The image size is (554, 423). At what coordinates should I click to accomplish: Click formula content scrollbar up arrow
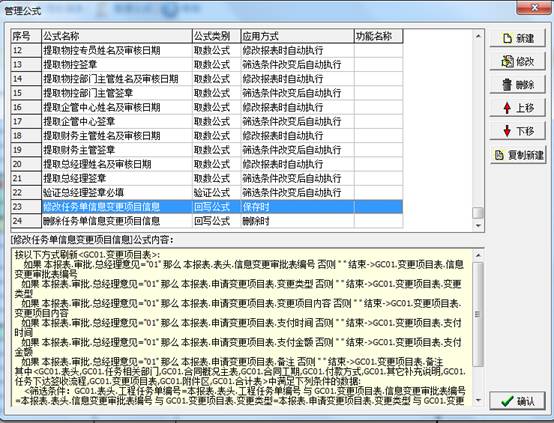point(478,255)
